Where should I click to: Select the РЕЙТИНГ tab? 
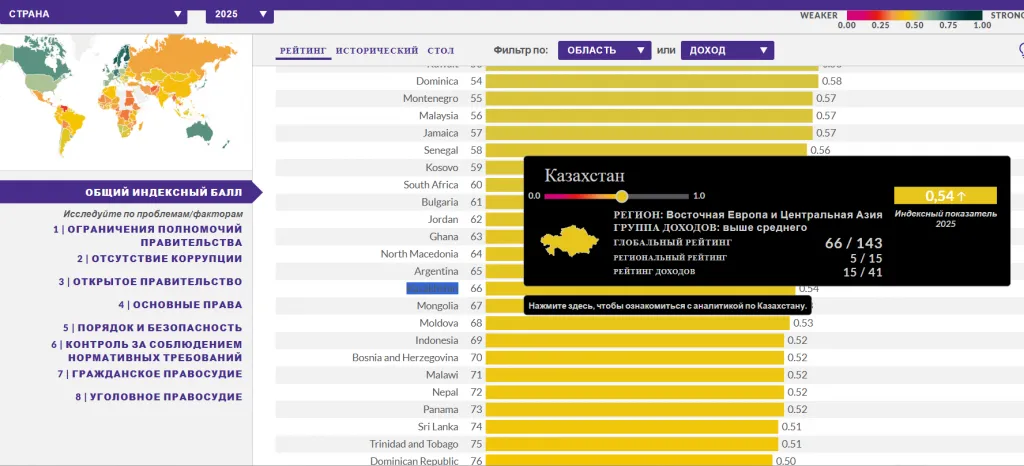point(303,50)
